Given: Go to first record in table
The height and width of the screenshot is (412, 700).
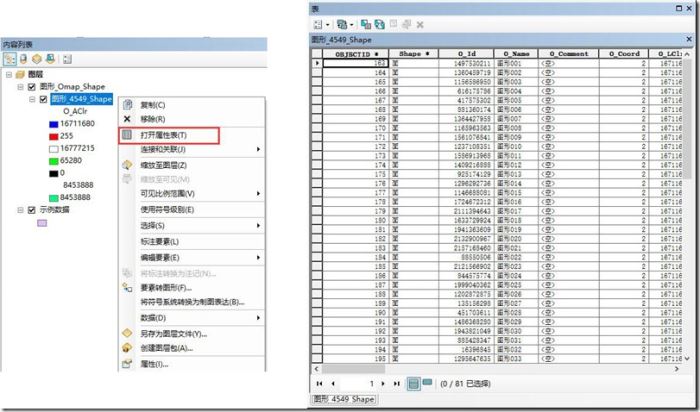Looking at the screenshot, I should pyautogui.click(x=319, y=383).
